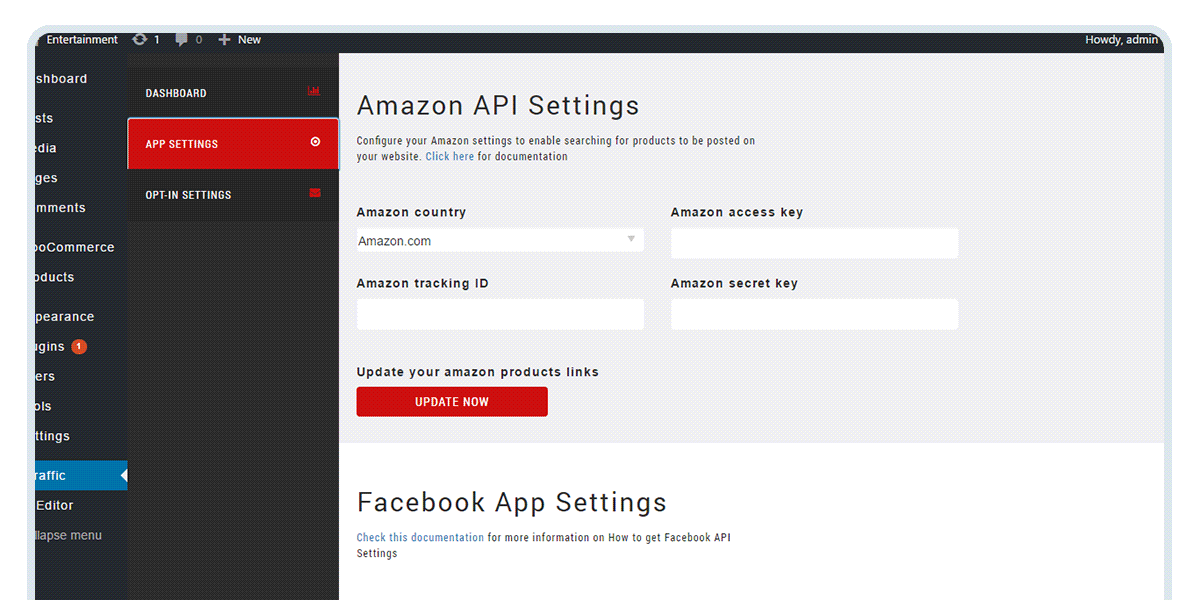Focus the Amazon tracking ID field

500,314
